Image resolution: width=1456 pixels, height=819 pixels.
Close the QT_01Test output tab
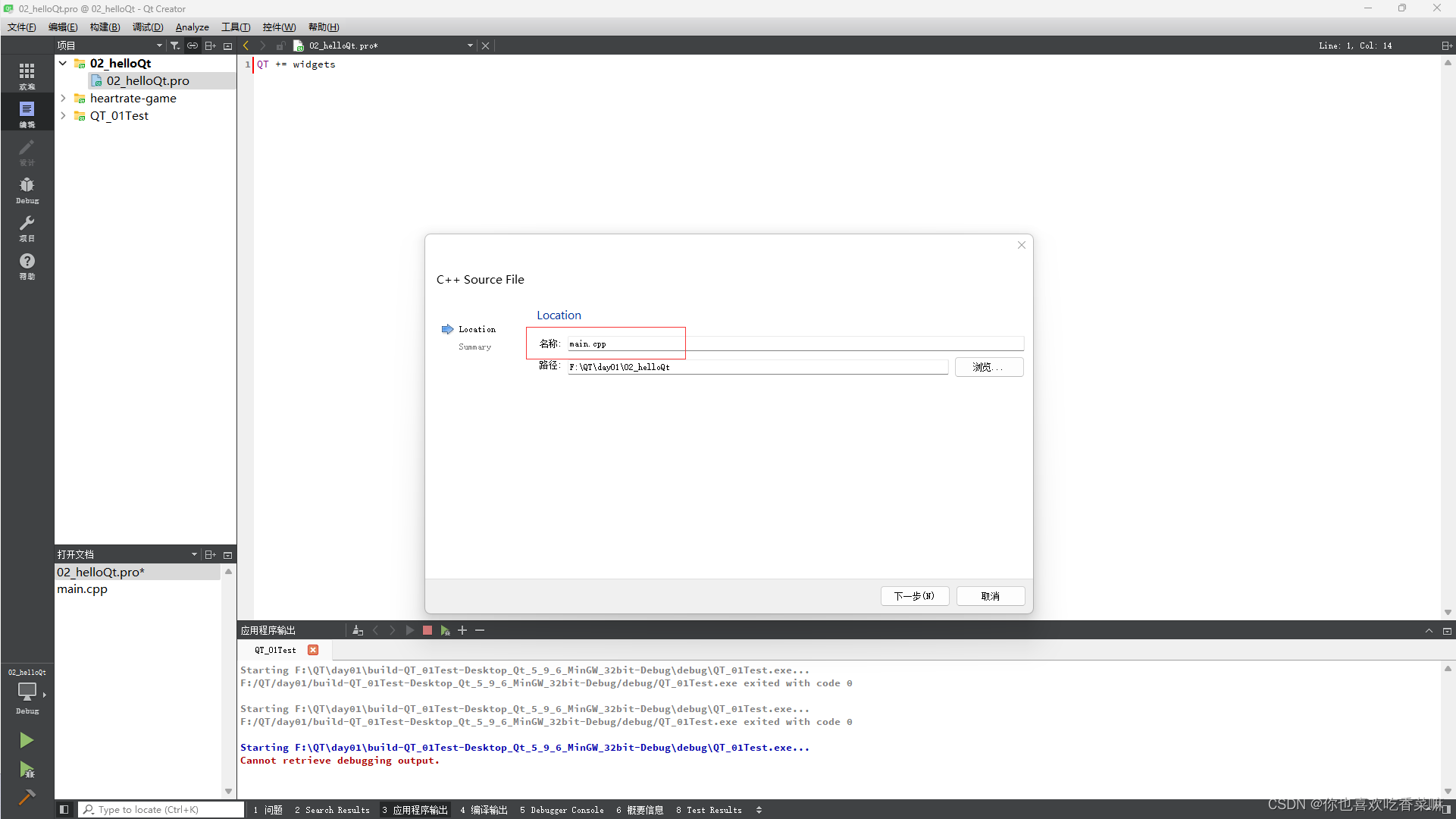pyautogui.click(x=313, y=650)
